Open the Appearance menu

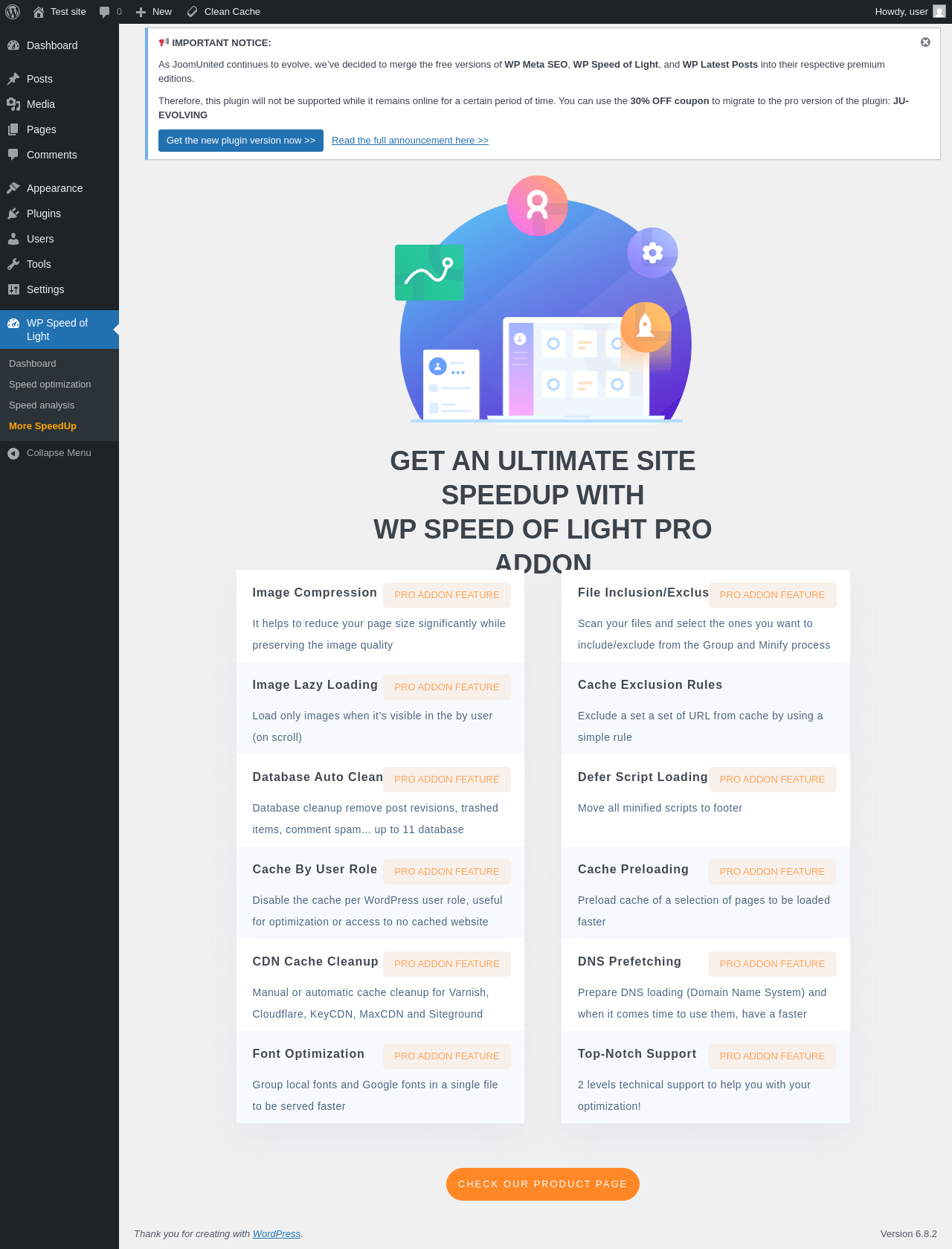[x=59, y=188]
